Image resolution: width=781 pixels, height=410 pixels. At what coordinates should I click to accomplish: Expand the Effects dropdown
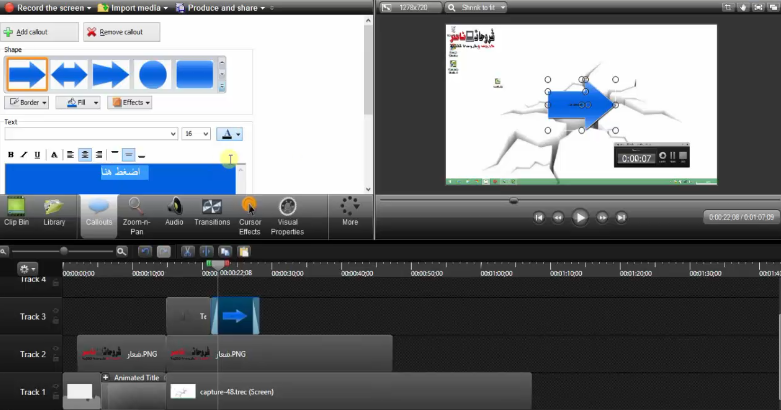tap(130, 103)
